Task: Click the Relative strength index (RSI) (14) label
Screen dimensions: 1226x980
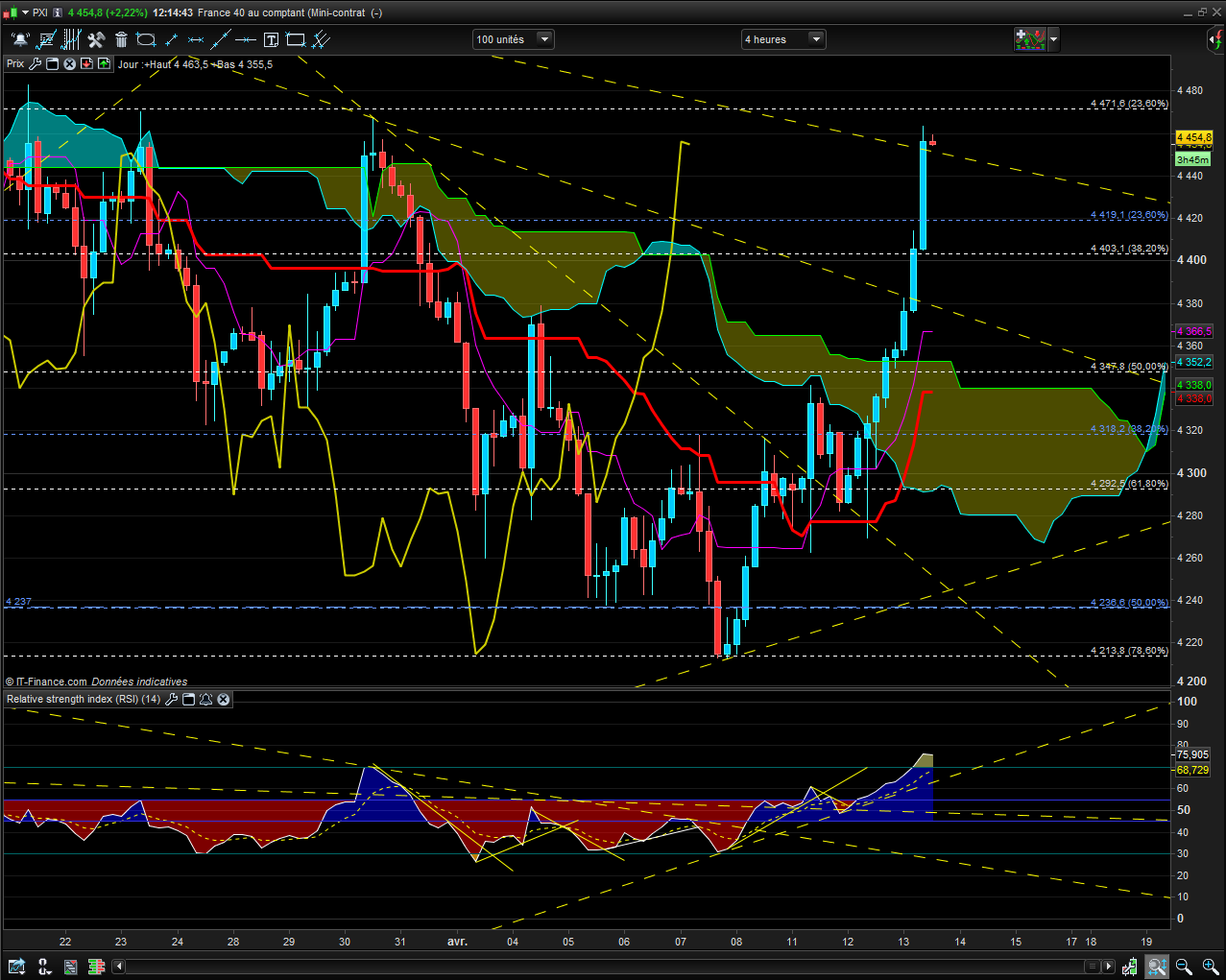Action: tap(84, 699)
